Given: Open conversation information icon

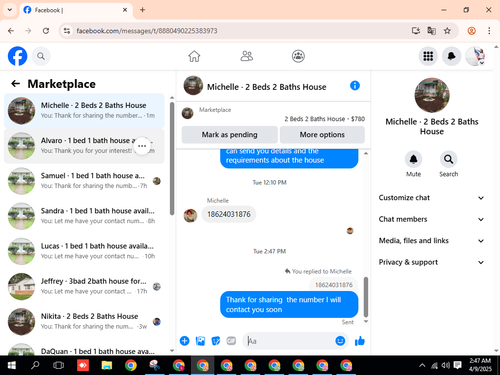Looking at the screenshot, I should point(355,86).
